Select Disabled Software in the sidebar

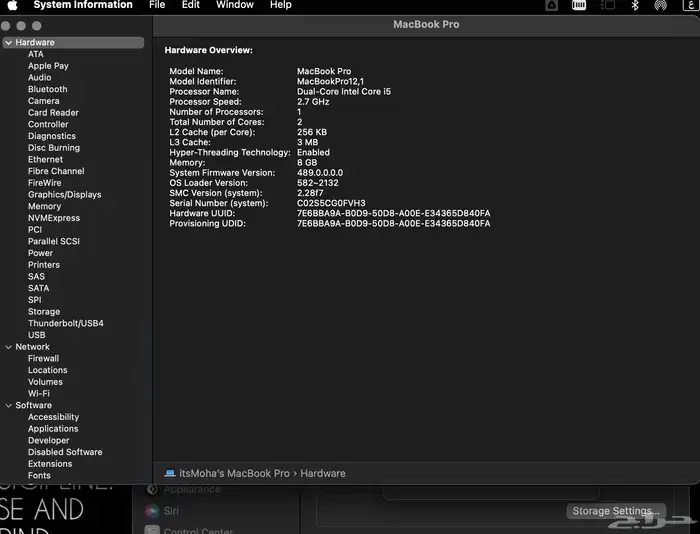(x=65, y=452)
